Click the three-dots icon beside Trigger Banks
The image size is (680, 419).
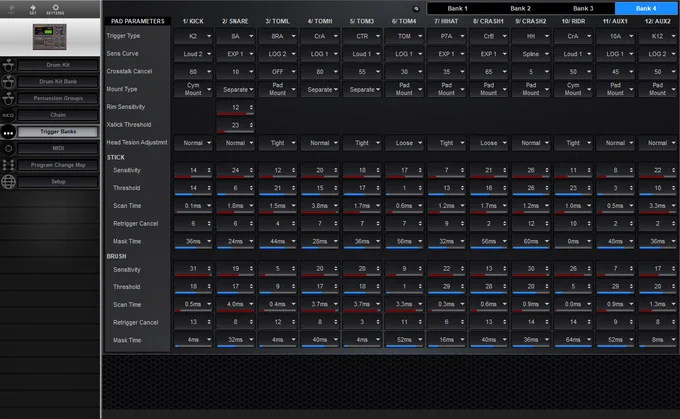[x=8, y=132]
